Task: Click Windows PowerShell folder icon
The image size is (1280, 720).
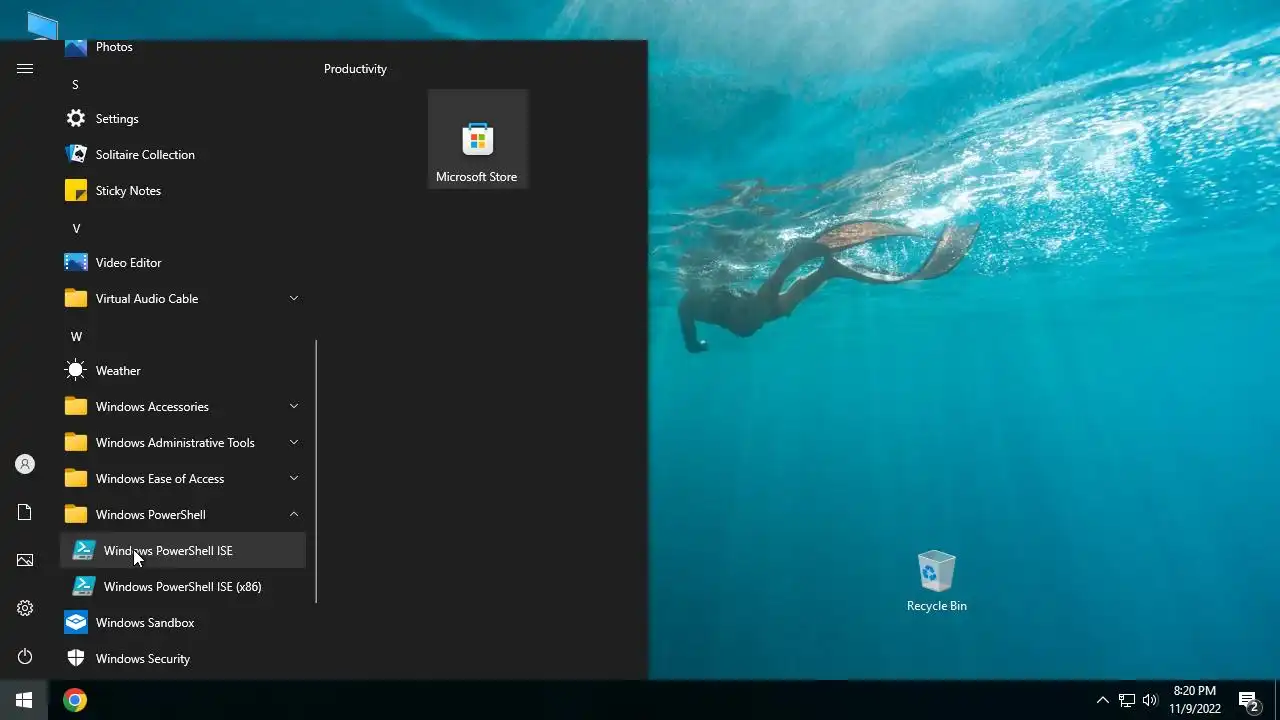Action: point(76,514)
